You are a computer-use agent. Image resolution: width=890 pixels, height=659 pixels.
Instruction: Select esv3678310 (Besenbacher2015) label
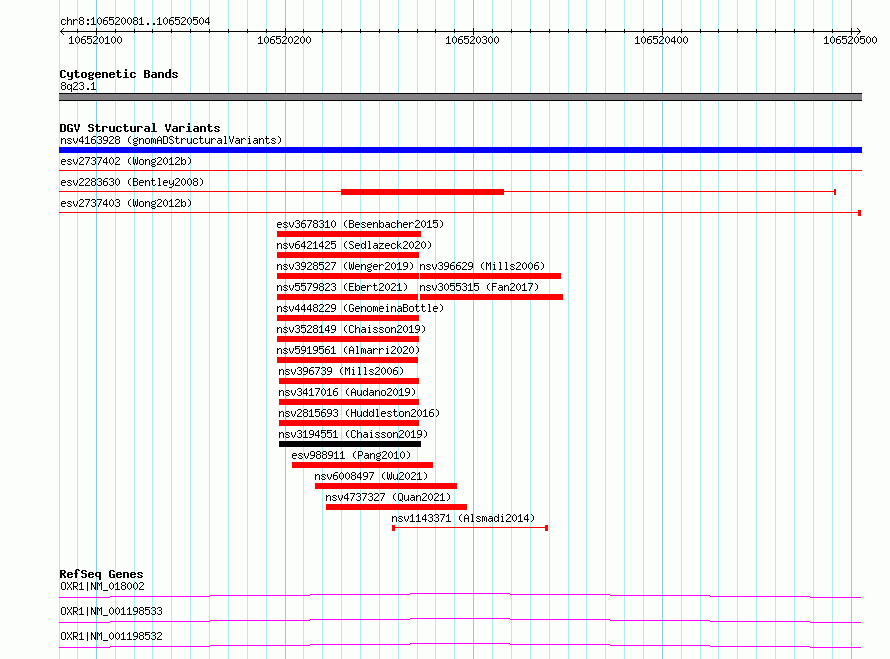[360, 224]
